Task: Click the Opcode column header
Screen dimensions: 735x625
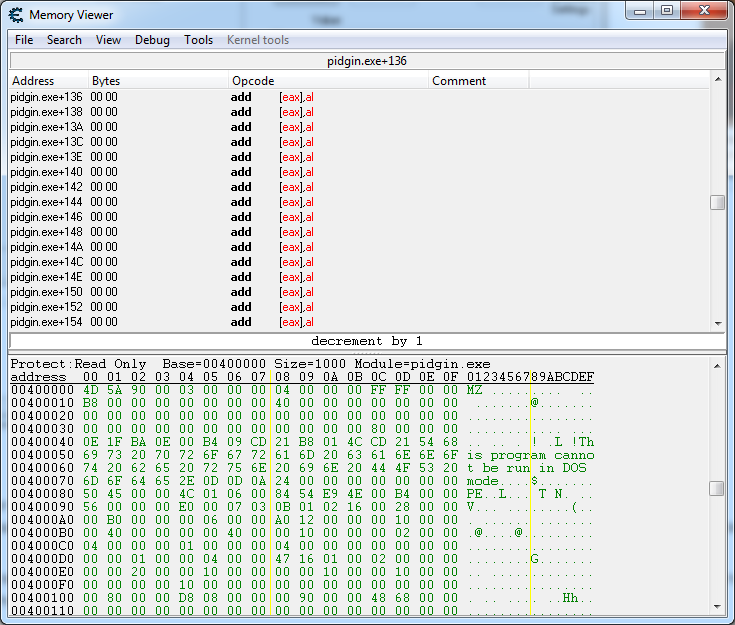Action: click(328, 81)
